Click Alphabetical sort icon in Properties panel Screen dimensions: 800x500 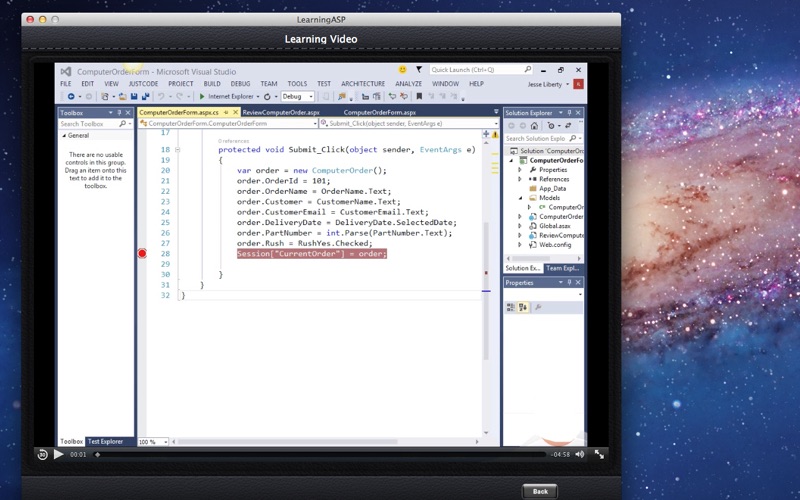click(x=523, y=307)
